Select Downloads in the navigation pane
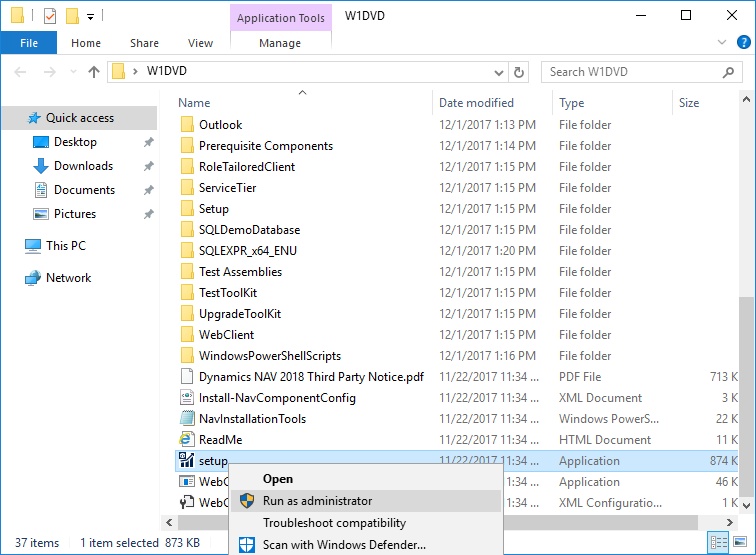 [83, 166]
